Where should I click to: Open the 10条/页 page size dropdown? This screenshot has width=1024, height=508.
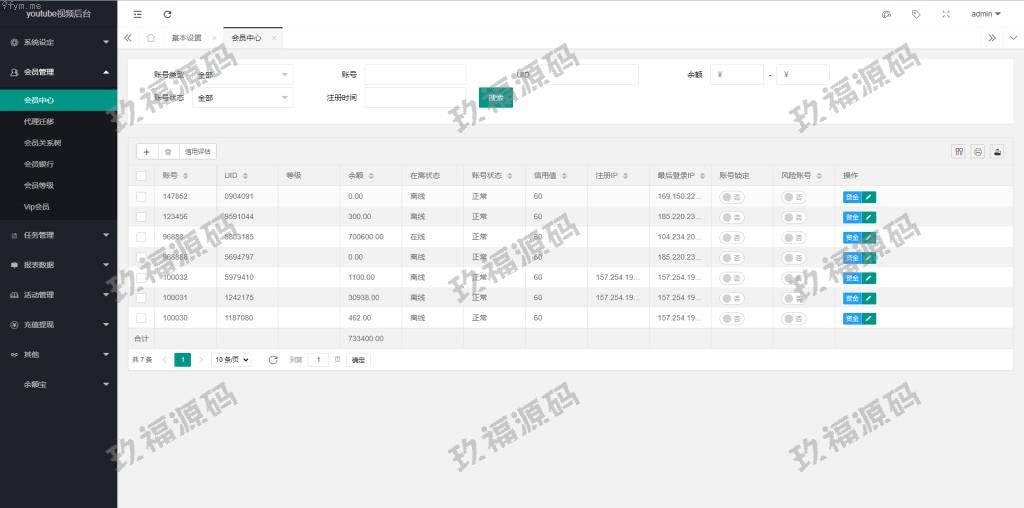click(x=231, y=359)
